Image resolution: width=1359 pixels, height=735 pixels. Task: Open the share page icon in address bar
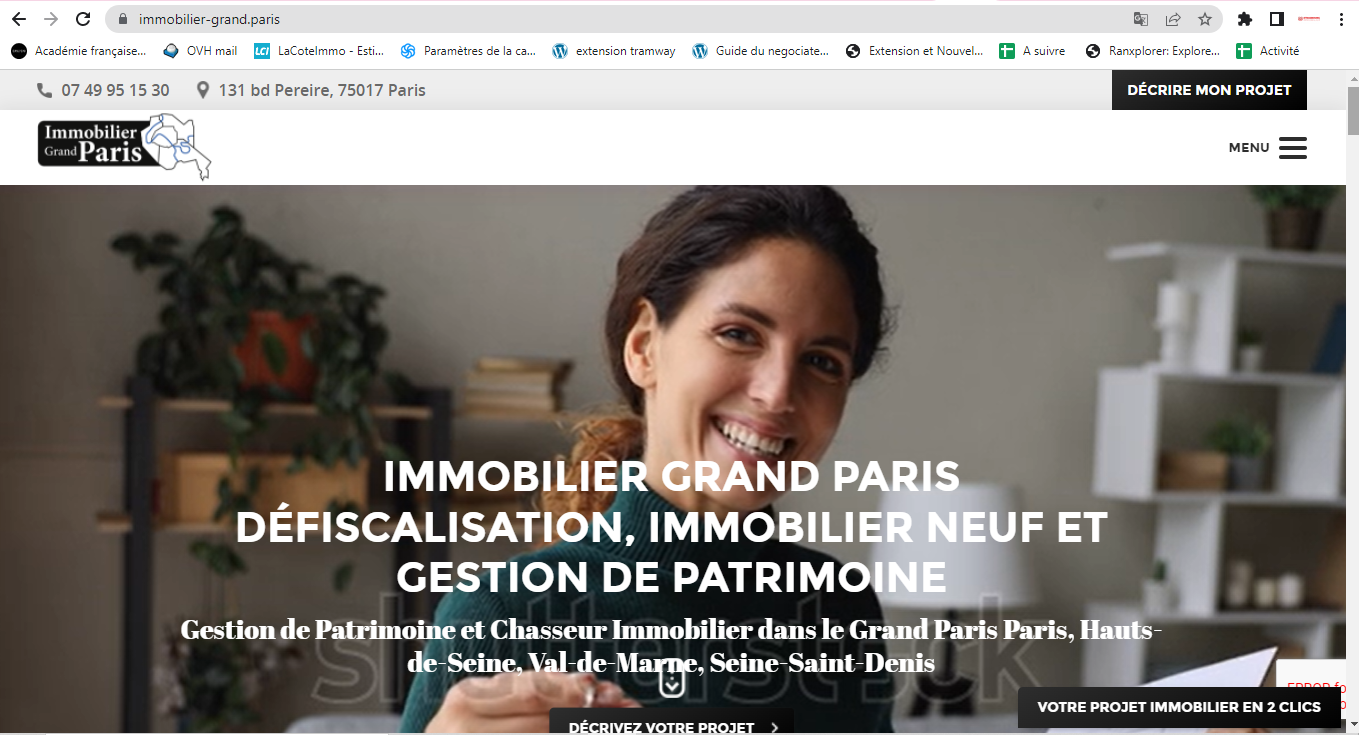1173,19
